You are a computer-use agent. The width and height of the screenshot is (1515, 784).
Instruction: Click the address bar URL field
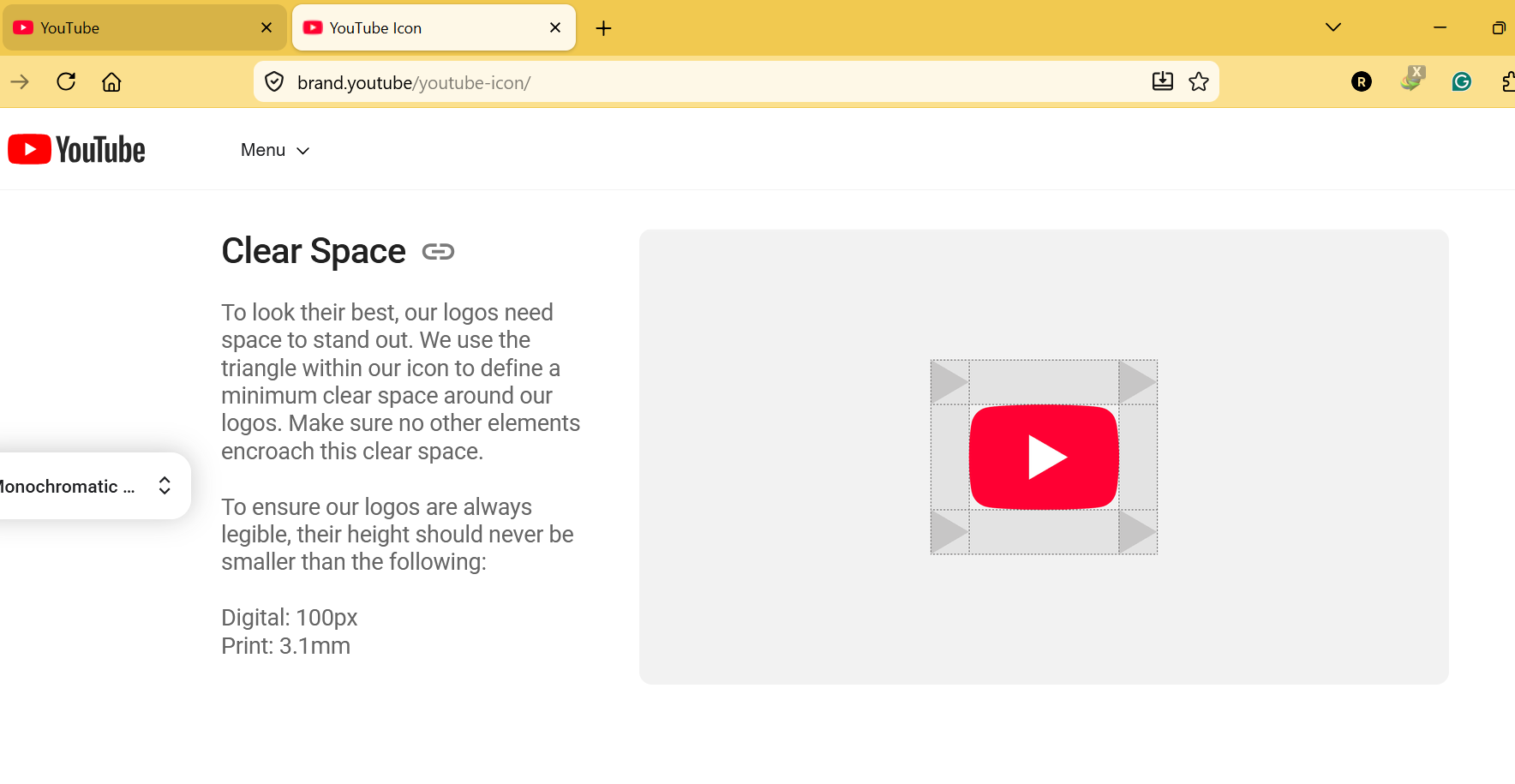tap(718, 82)
